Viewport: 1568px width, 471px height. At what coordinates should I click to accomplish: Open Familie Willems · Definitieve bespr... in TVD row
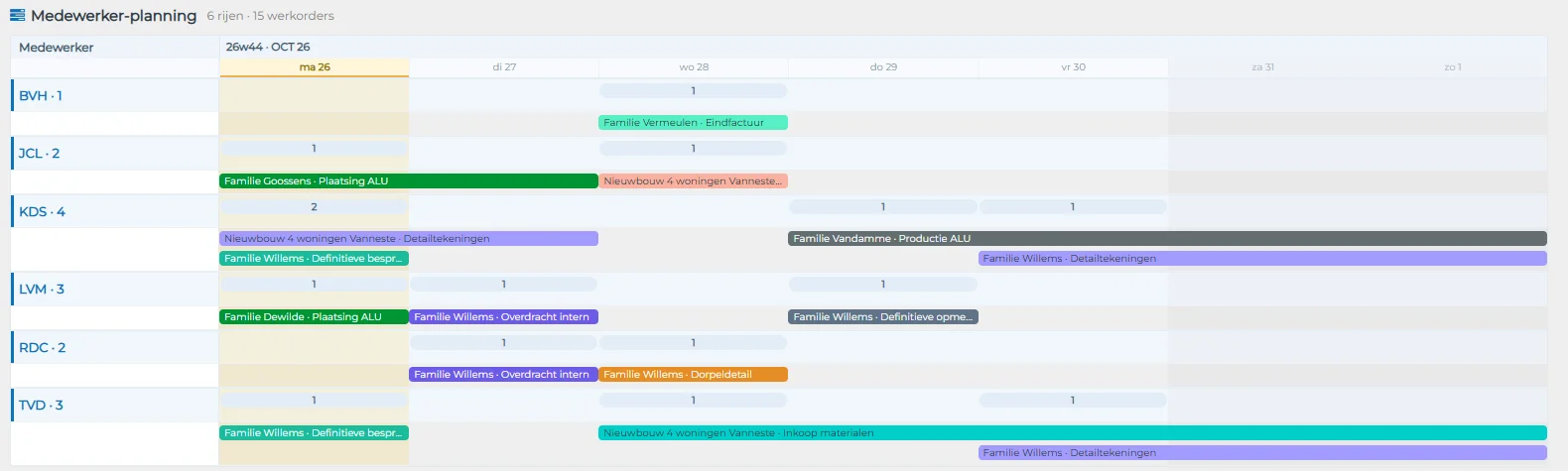[x=314, y=433]
